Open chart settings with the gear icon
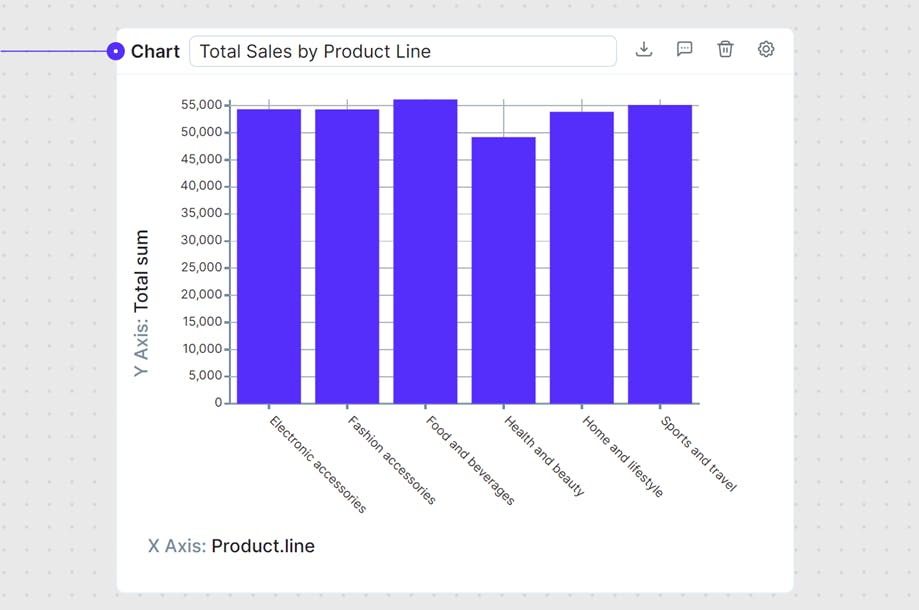The height and width of the screenshot is (610, 919). (x=765, y=48)
